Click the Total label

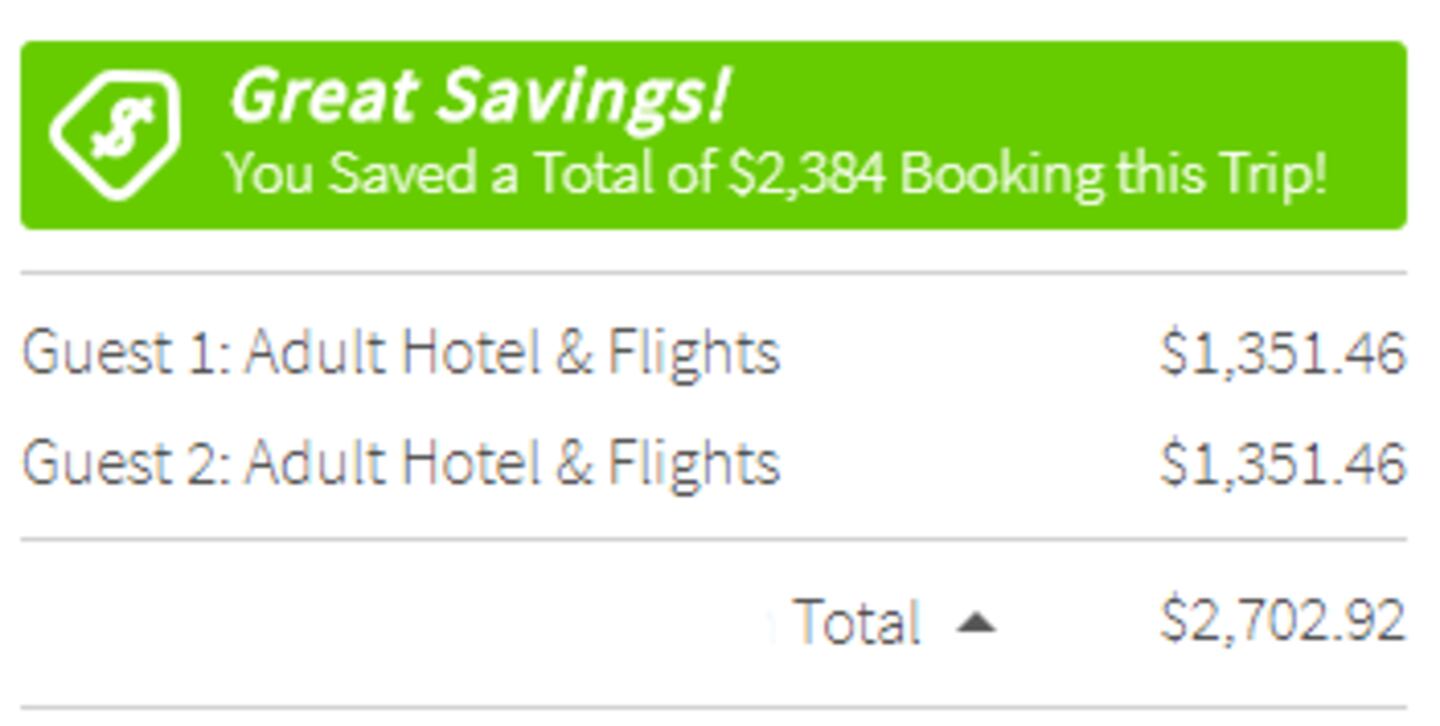click(856, 622)
